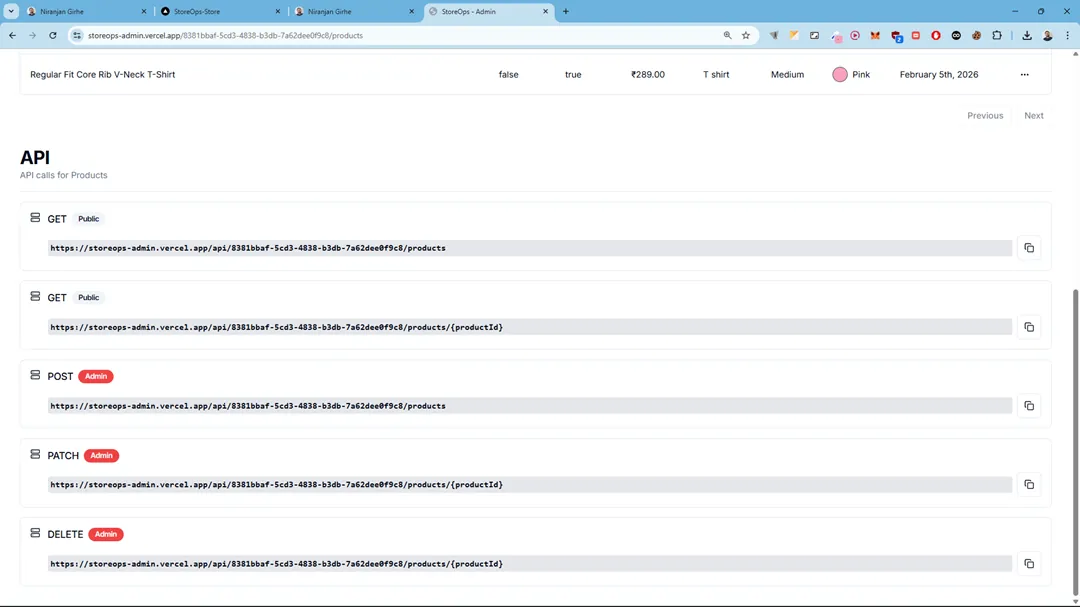This screenshot has width=1080, height=607.
Task: Open a new browser tab
Action: tap(565, 11)
